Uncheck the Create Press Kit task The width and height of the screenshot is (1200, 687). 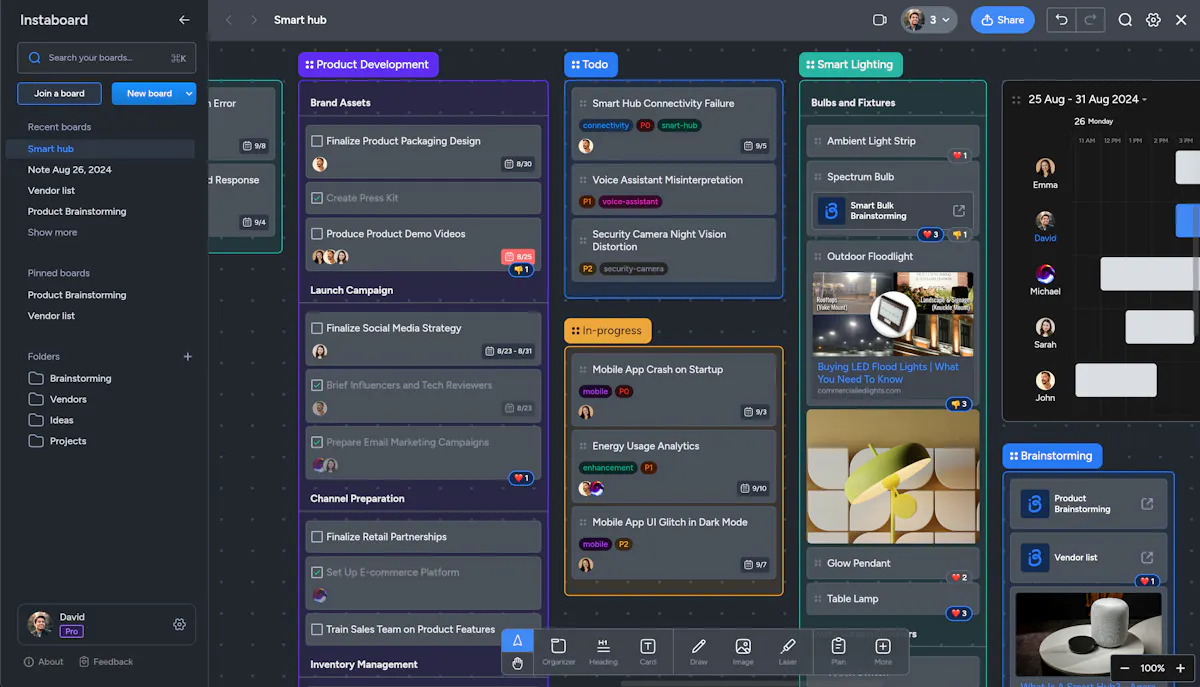(317, 198)
